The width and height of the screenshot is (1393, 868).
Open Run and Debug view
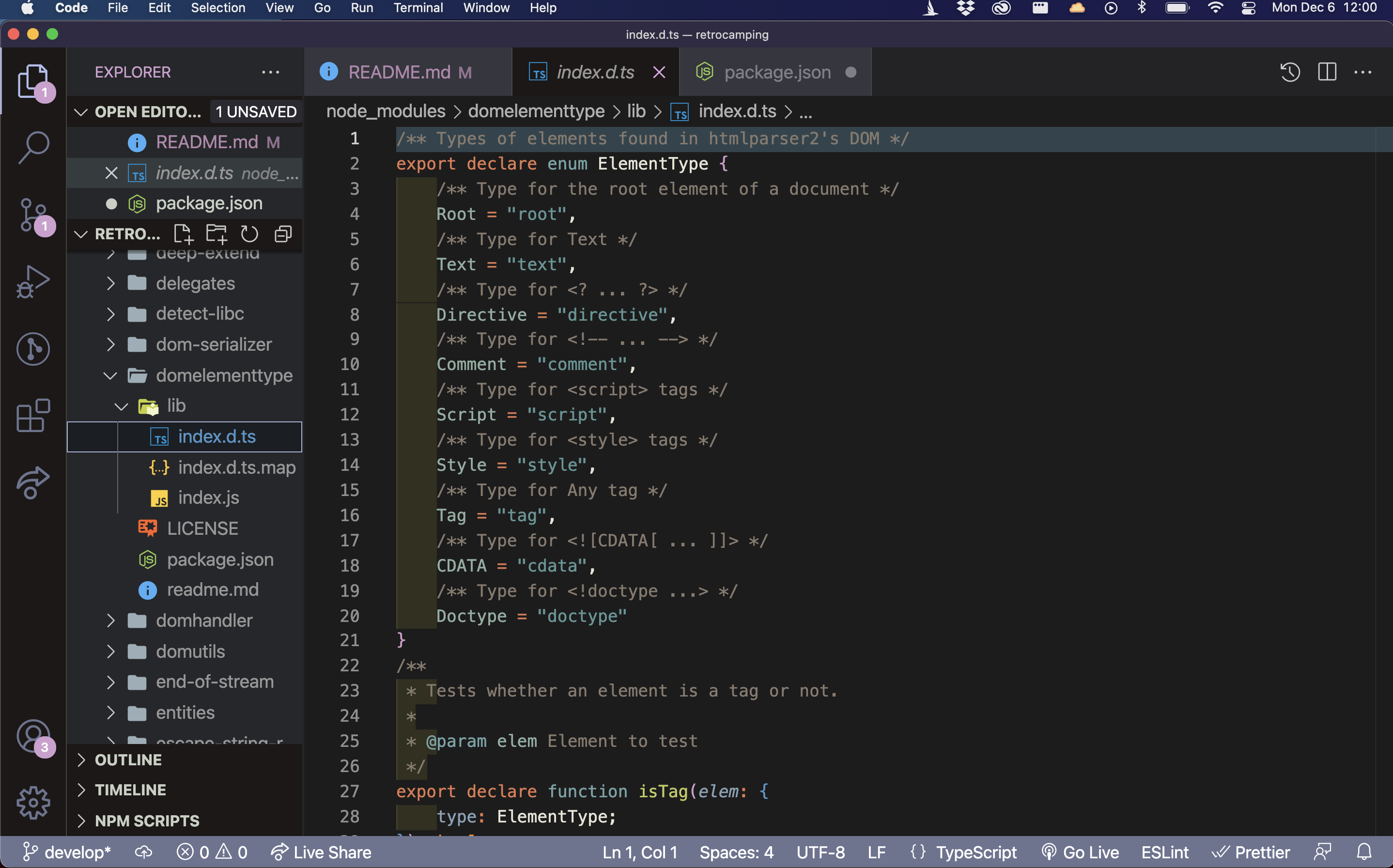pos(33,282)
